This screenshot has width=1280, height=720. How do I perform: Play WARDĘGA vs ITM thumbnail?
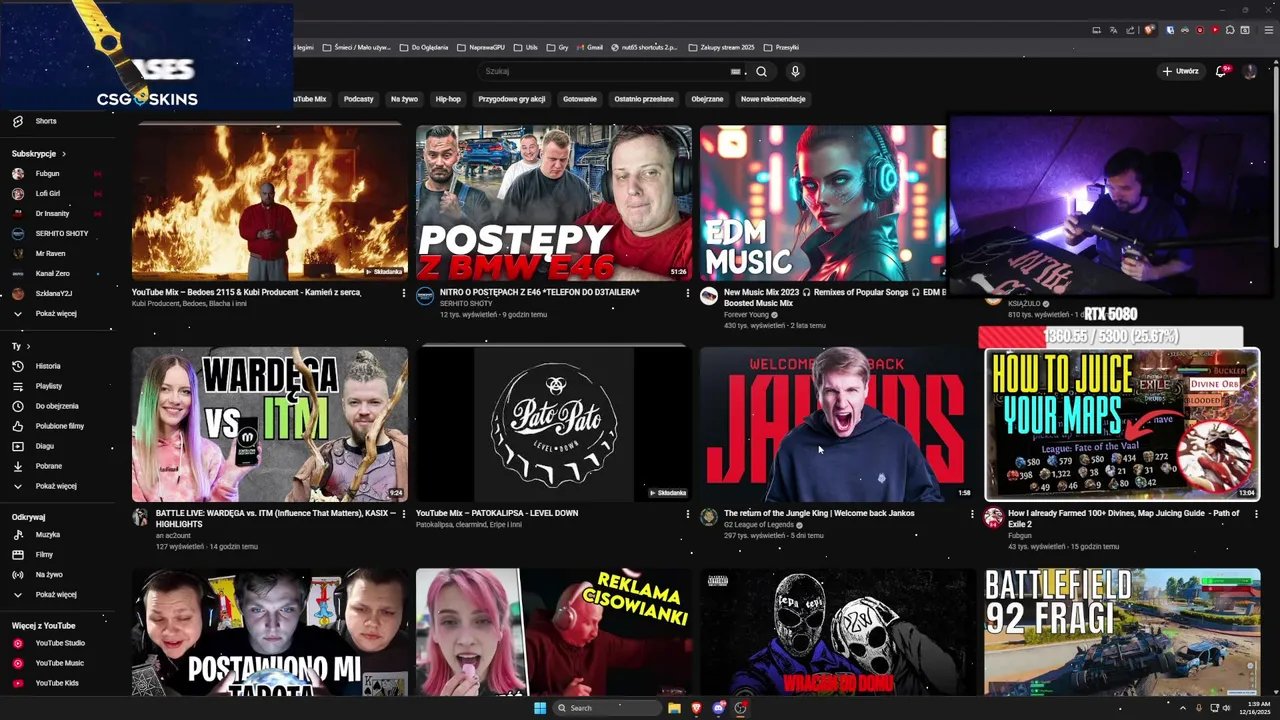[270, 424]
